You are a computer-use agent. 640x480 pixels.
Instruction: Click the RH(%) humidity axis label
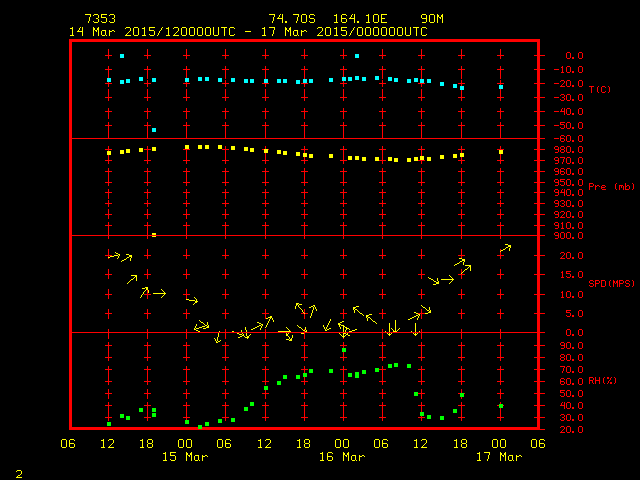604,379
